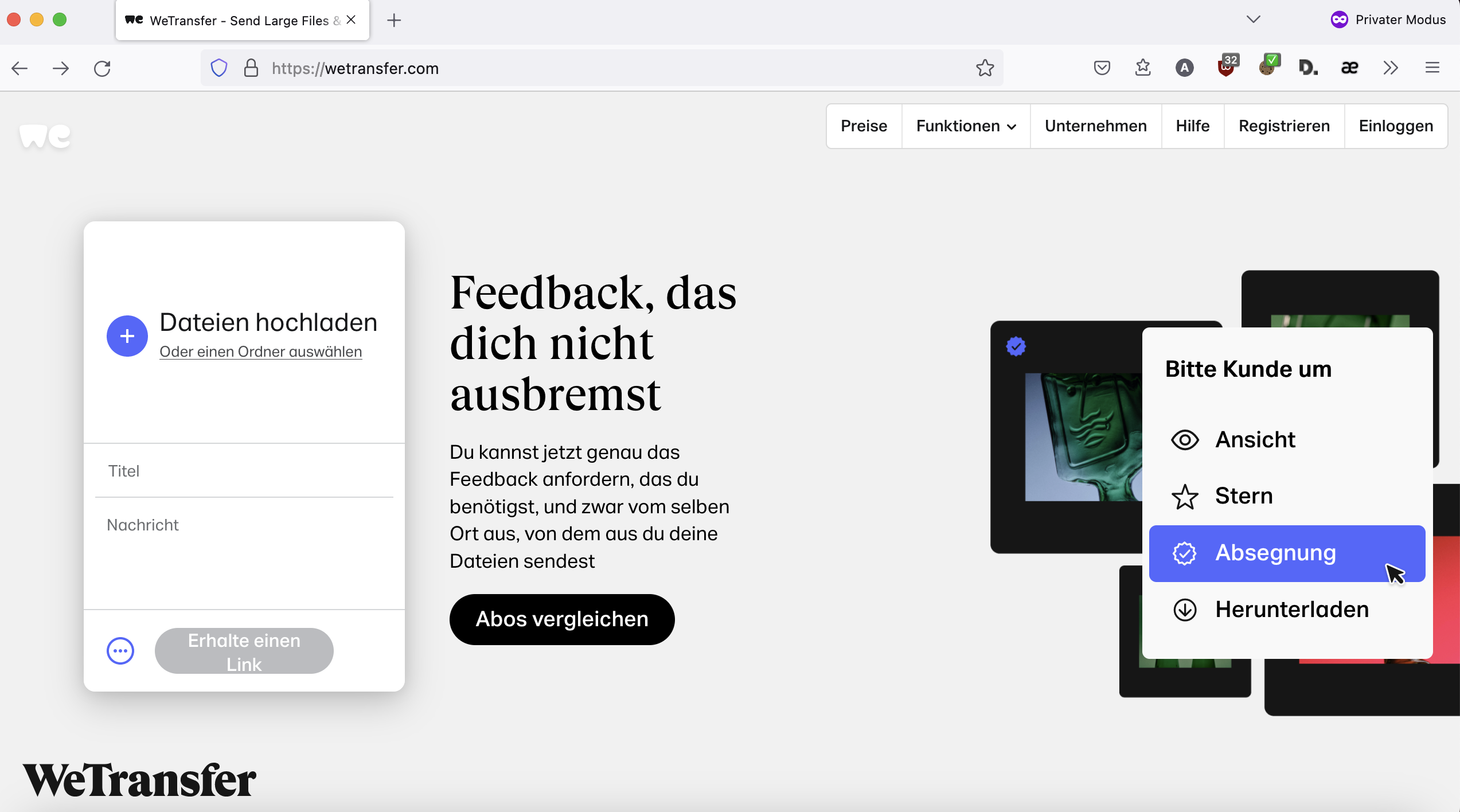1460x812 pixels.
Task: Click the URL address bar
Action: coord(602,68)
